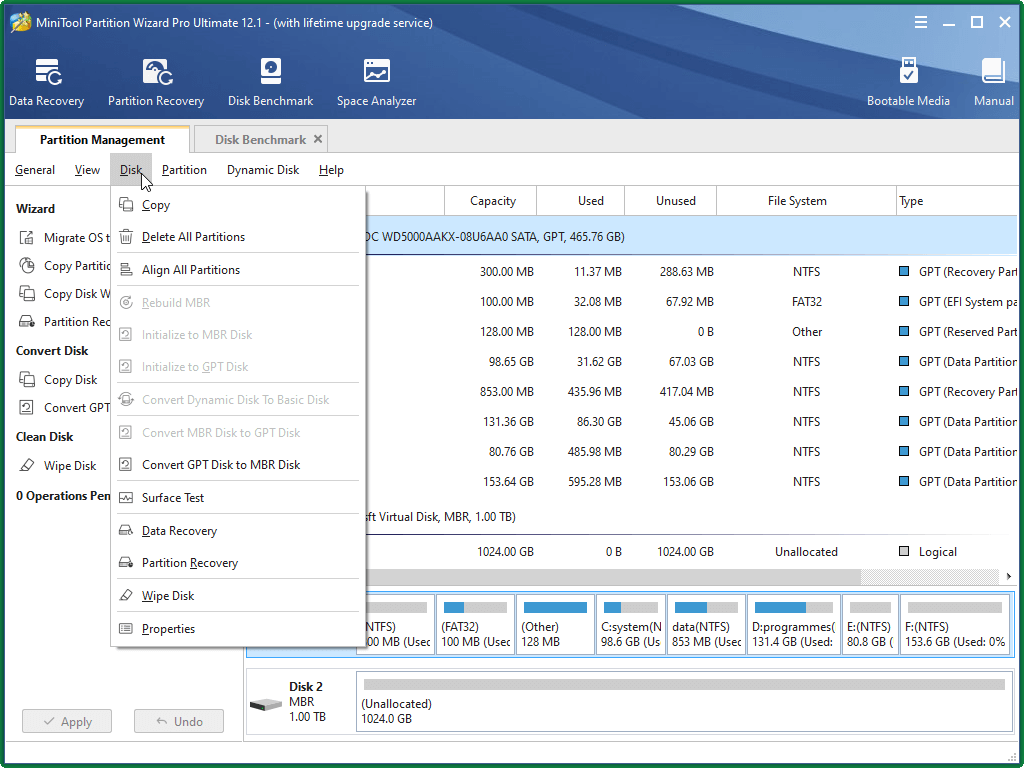Click the horizontal scrollbar right arrow
The width and height of the screenshot is (1024, 768).
point(1009,577)
